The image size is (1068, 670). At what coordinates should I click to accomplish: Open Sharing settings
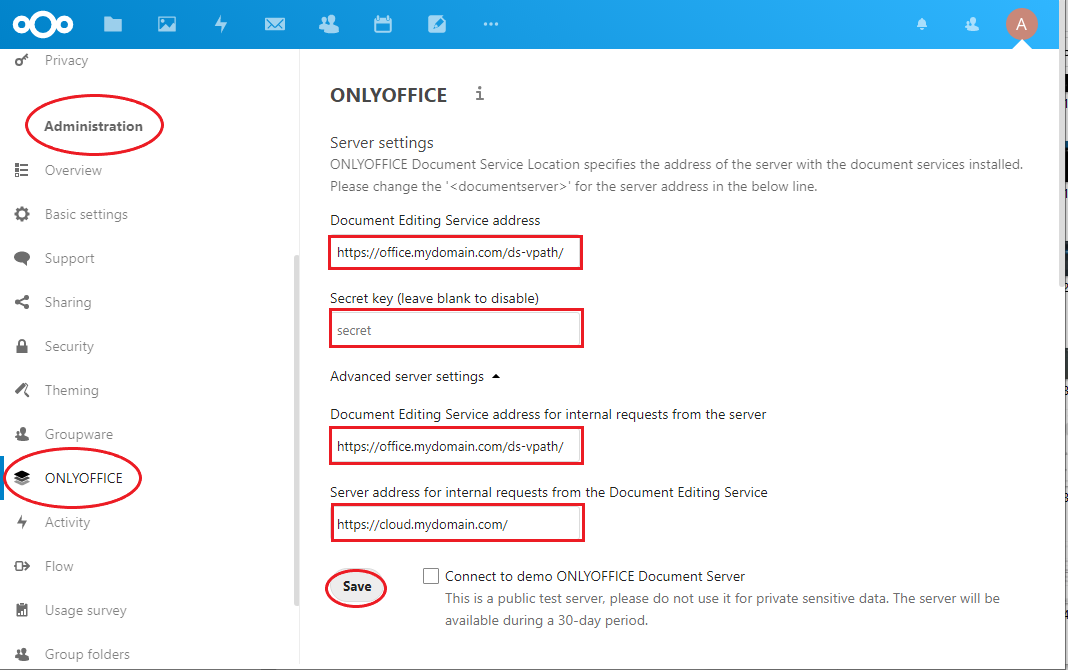click(67, 302)
